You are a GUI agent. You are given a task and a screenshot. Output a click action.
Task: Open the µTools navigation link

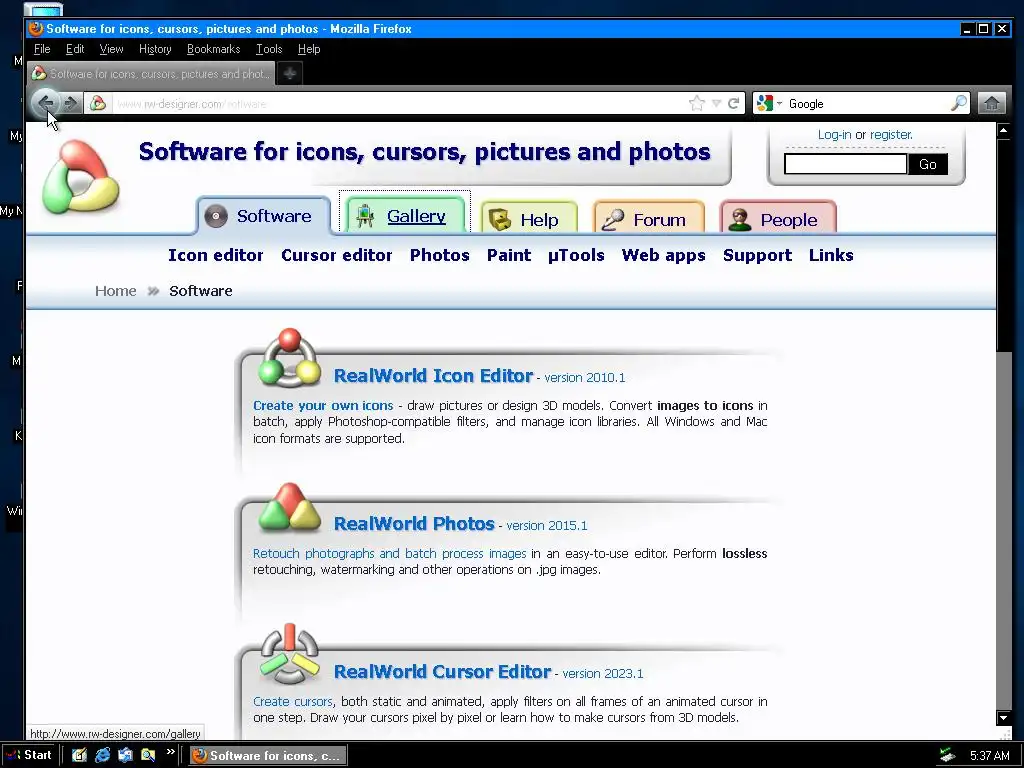[x=576, y=255]
